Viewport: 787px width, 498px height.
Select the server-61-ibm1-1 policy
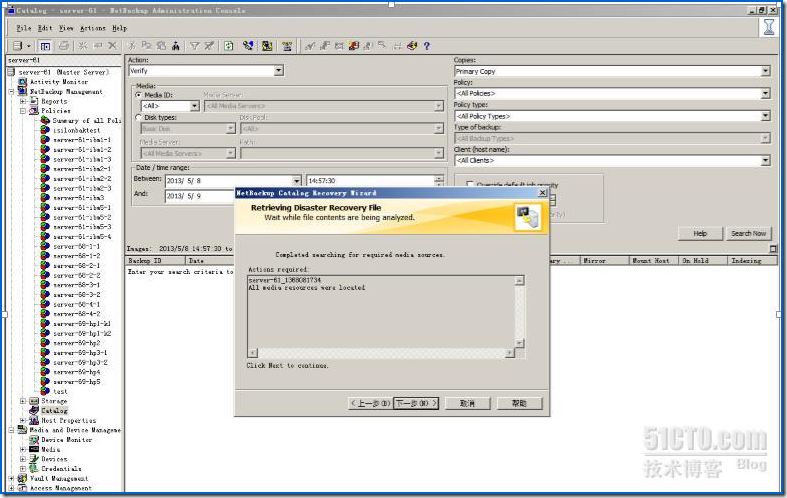coord(82,140)
